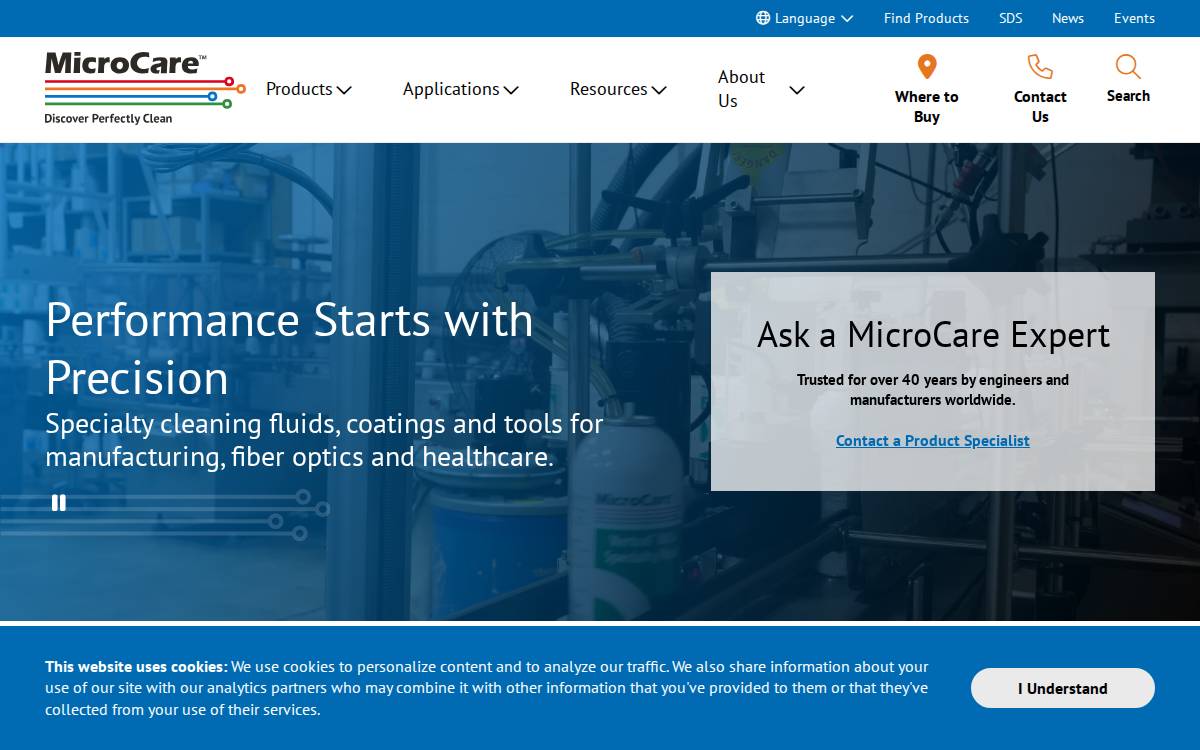Click the globe icon beside Language
Screen dimensions: 1200x750
763,18
